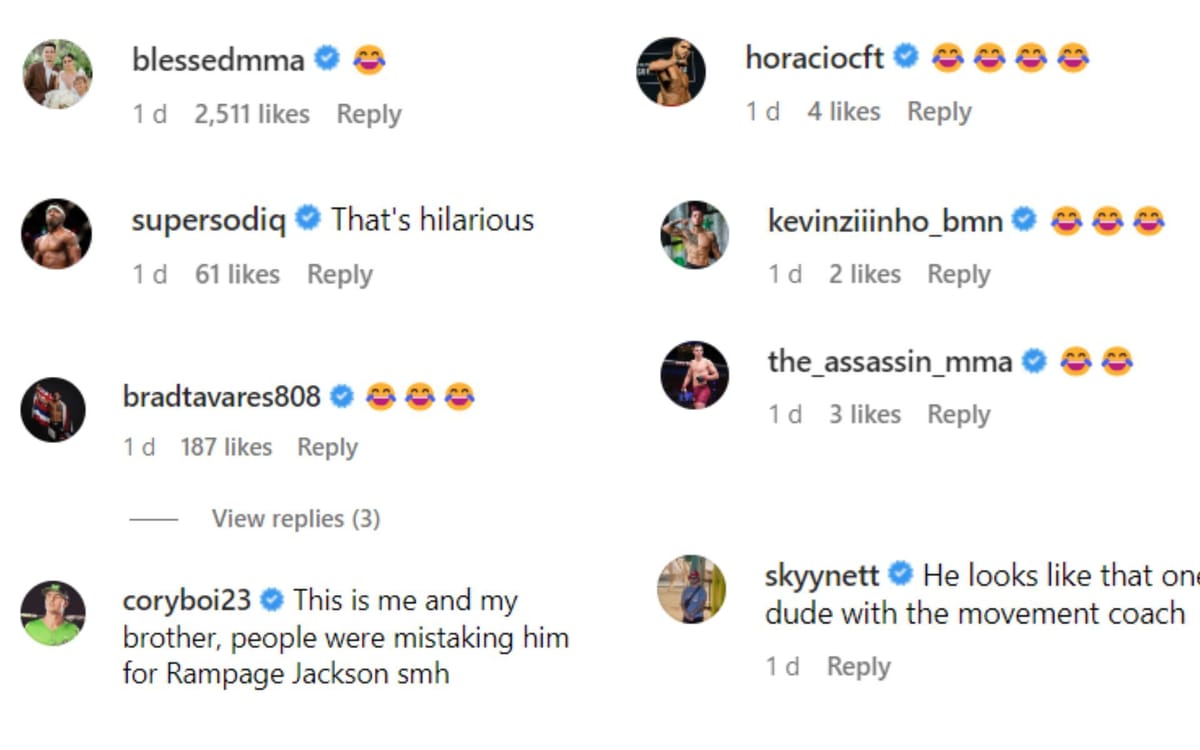Reply to supersodiq's comment
Image resolution: width=1200 pixels, height=750 pixels.
(340, 273)
